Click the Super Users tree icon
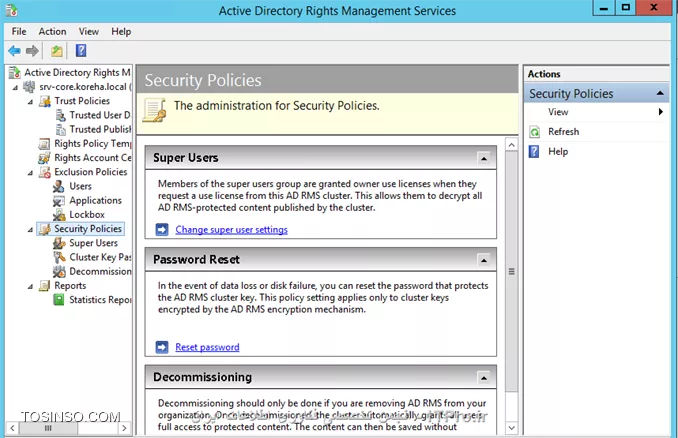The image size is (678, 438). pyautogui.click(x=59, y=243)
